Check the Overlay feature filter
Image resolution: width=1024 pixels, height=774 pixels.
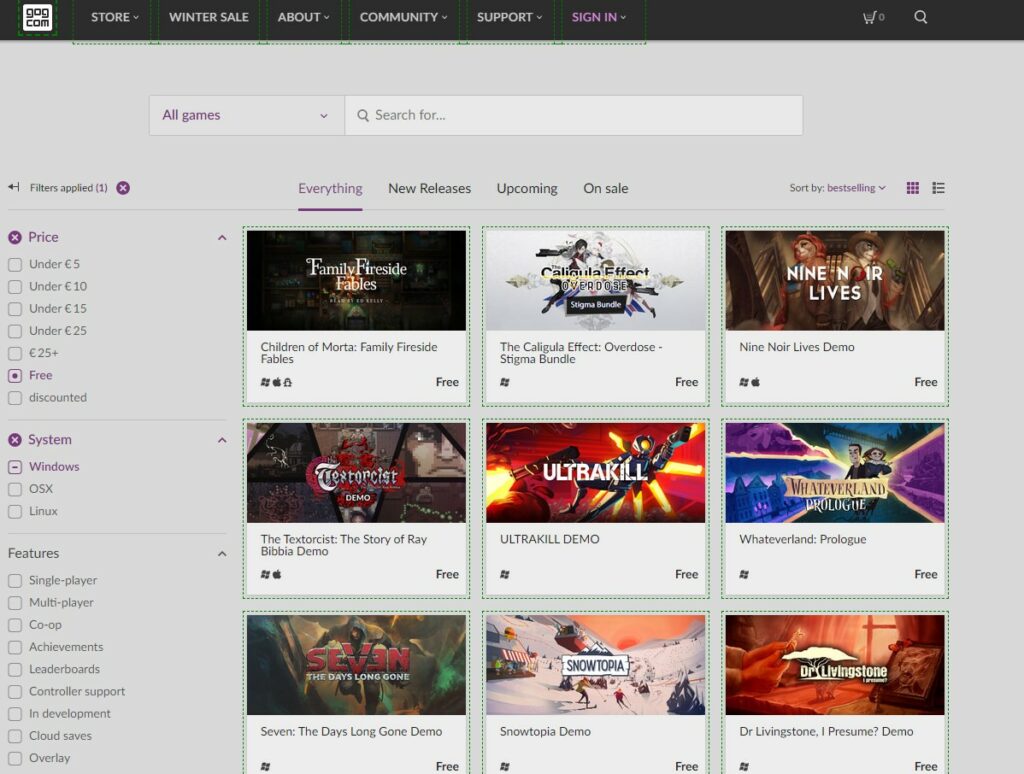click(x=15, y=758)
